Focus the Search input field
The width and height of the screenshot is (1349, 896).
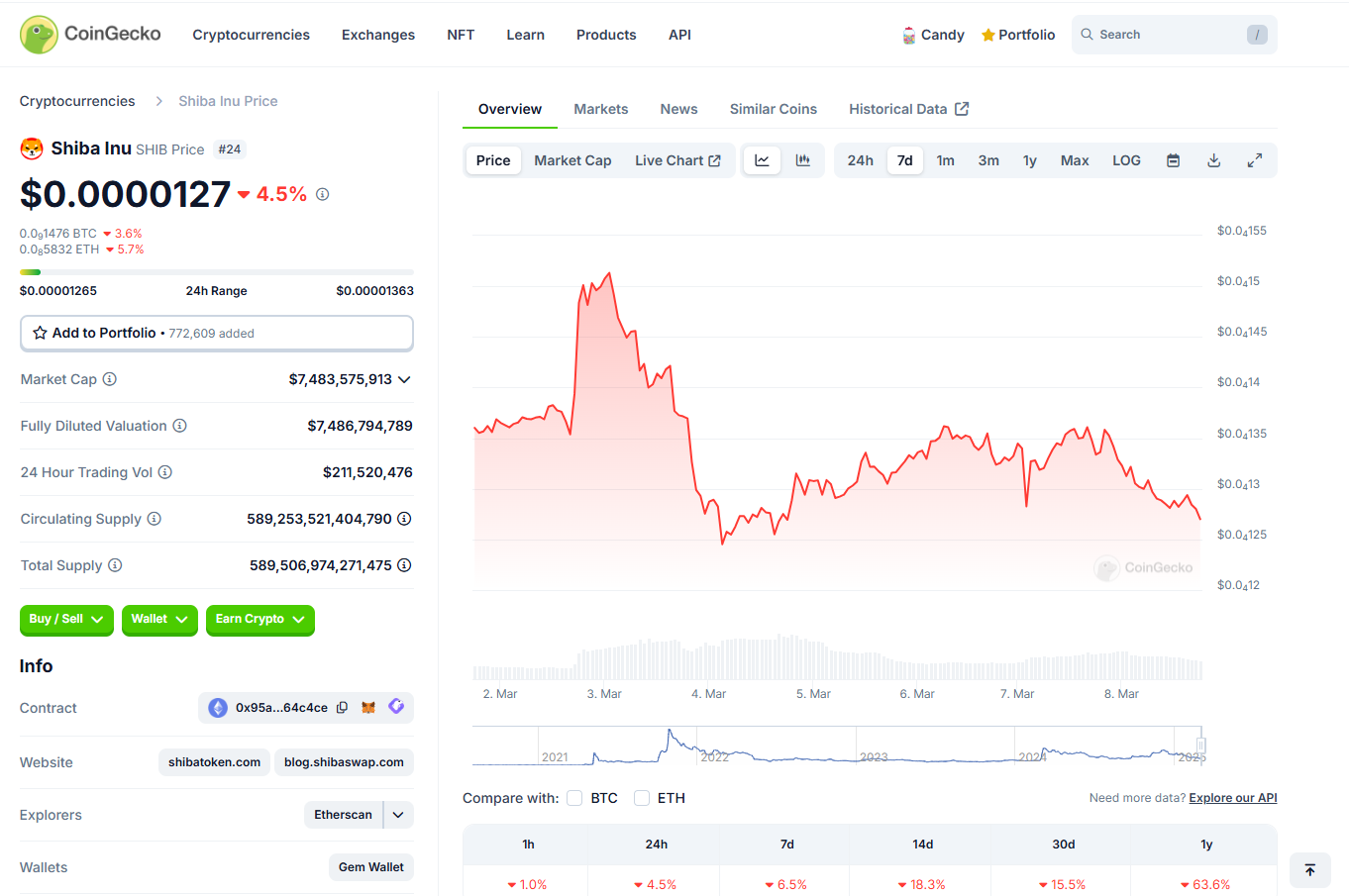point(1174,35)
